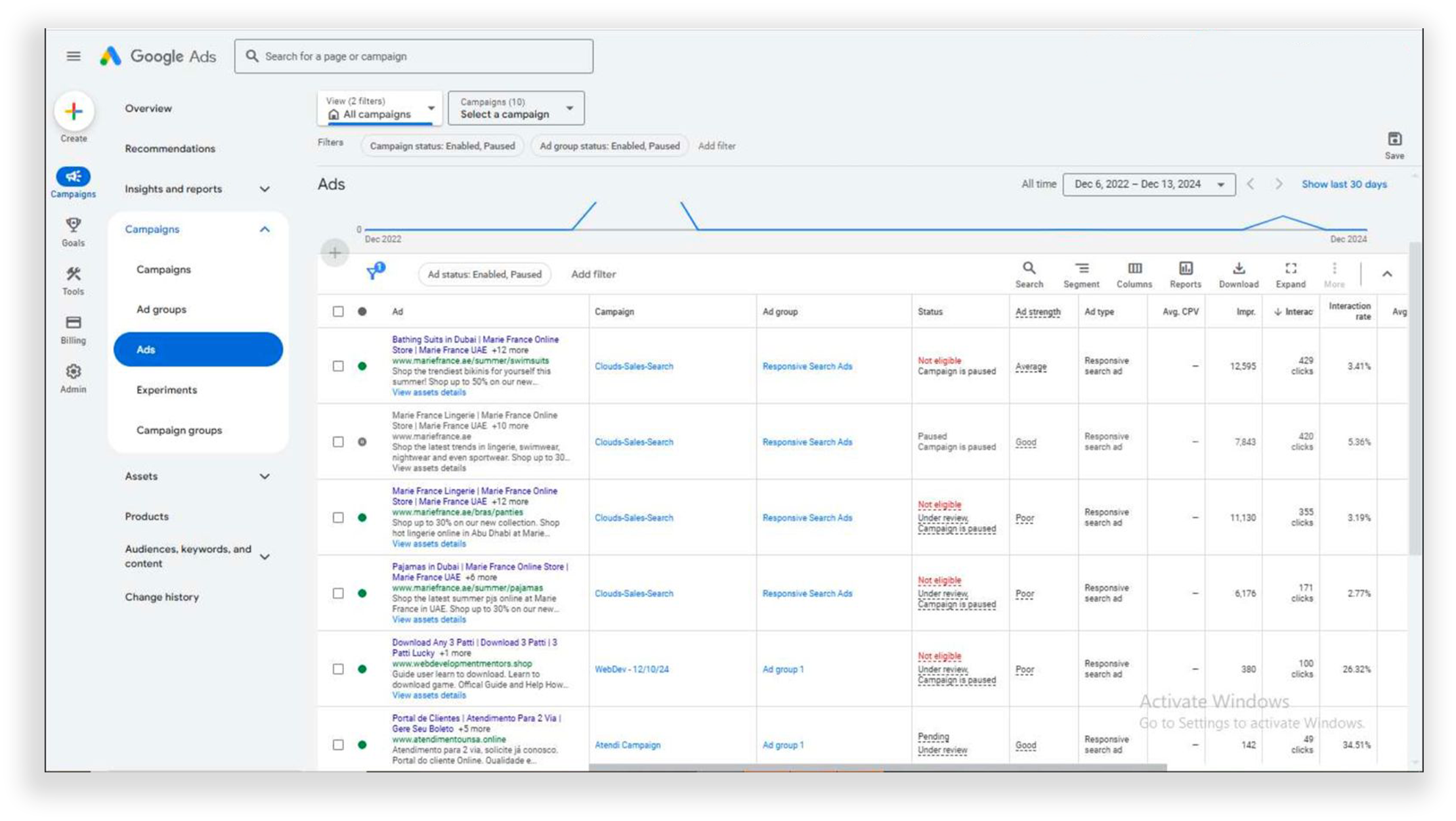Viewport: 1456px width, 821px height.
Task: Open the Reports tool
Action: 1186,275
